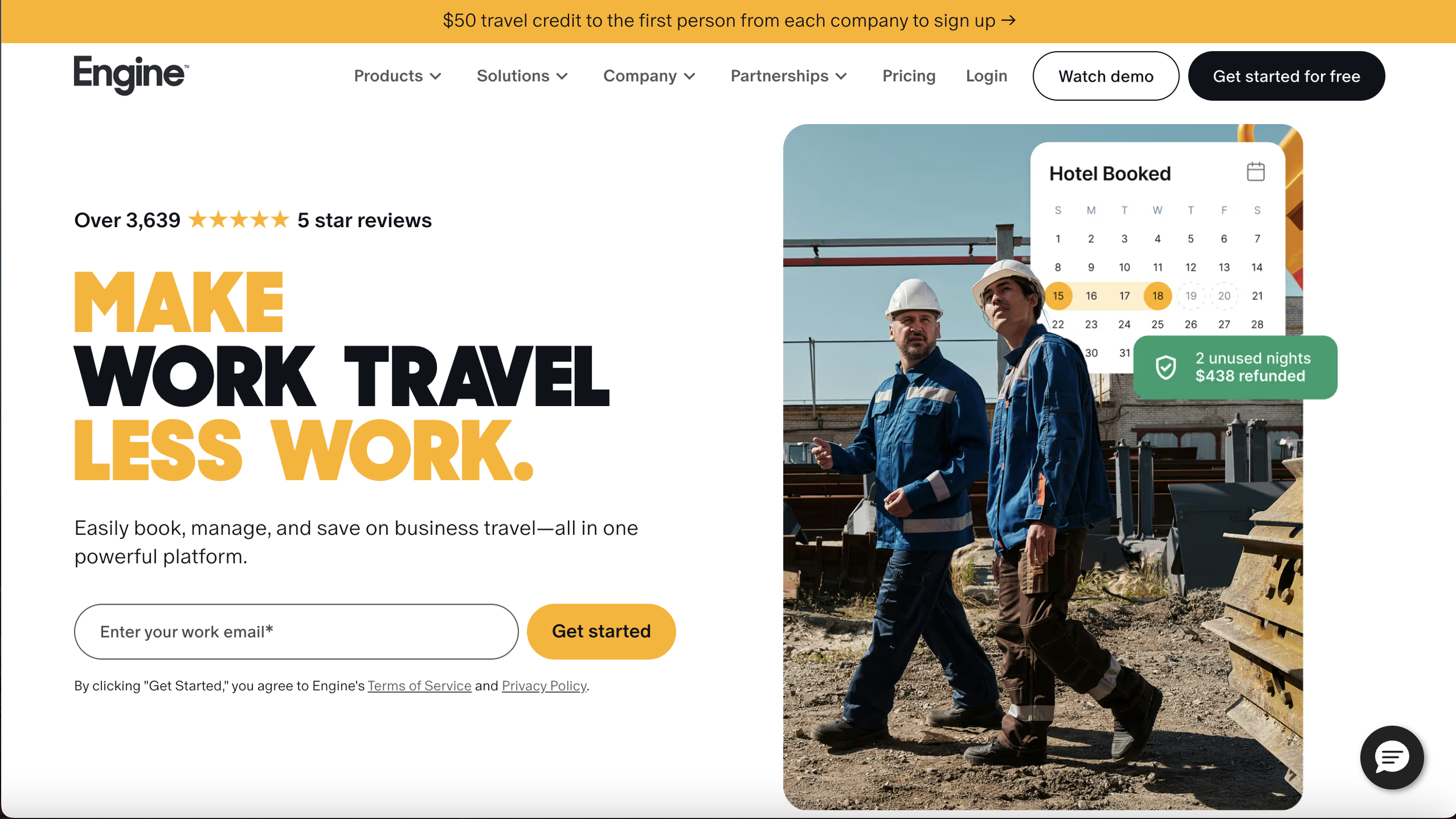Click the arrow in the travel credit banner
Viewport: 1456px width, 819px height.
pyautogui.click(x=1009, y=21)
